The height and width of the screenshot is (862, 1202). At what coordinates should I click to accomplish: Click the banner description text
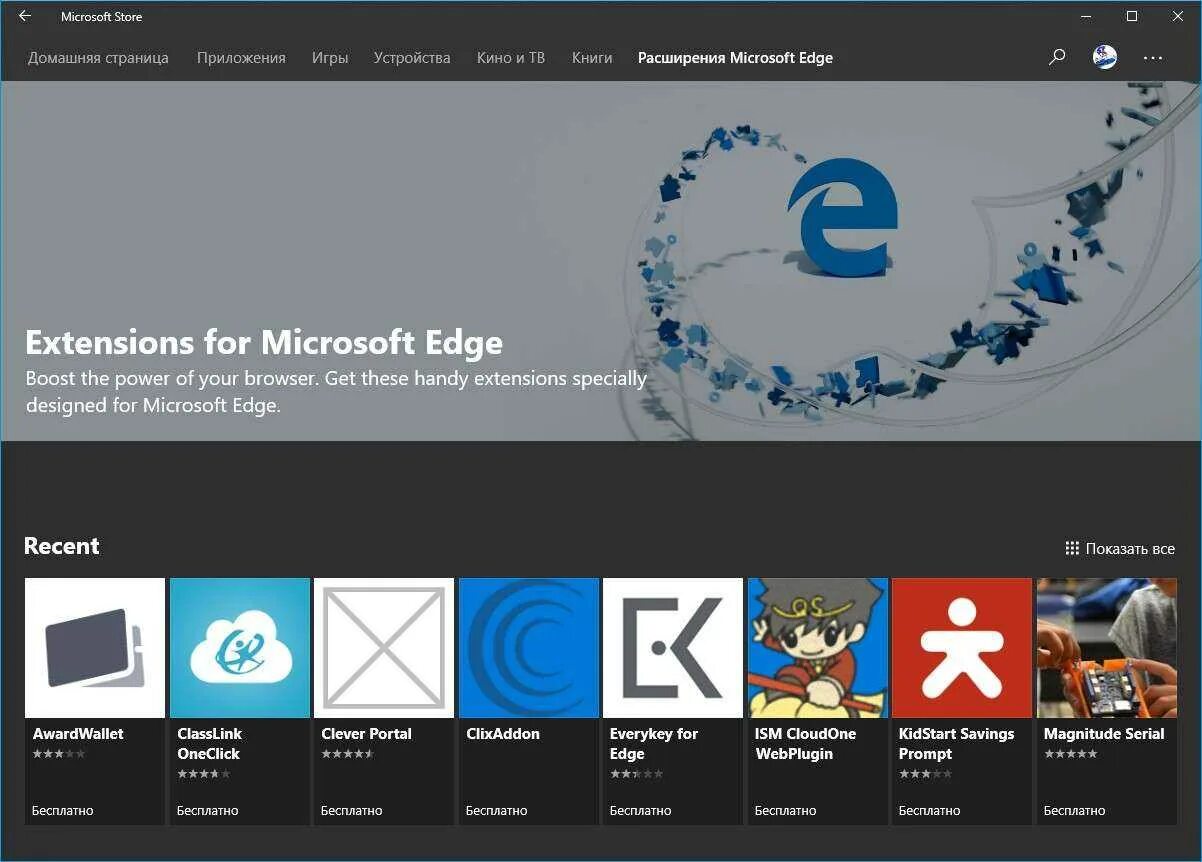(x=336, y=392)
